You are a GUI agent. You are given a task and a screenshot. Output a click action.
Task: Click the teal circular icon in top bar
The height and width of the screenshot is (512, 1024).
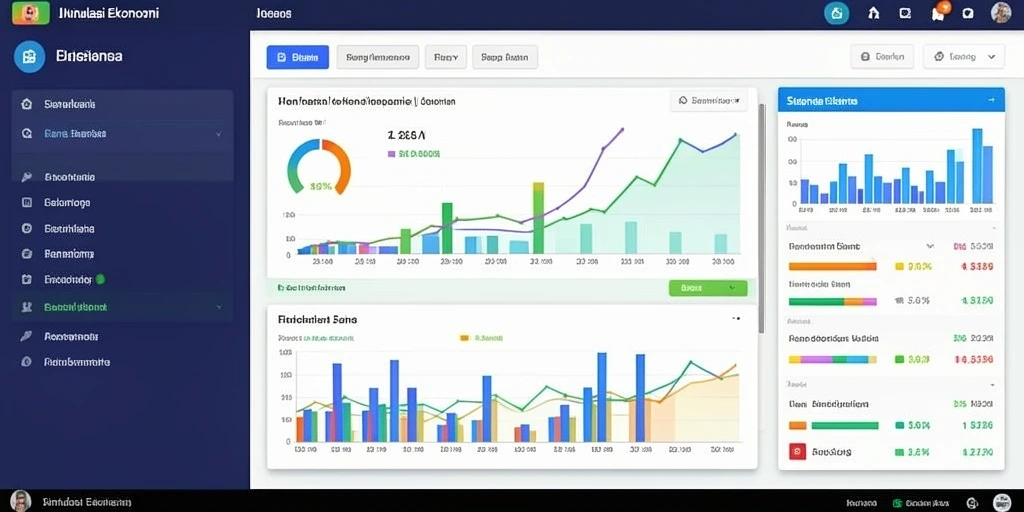click(837, 13)
